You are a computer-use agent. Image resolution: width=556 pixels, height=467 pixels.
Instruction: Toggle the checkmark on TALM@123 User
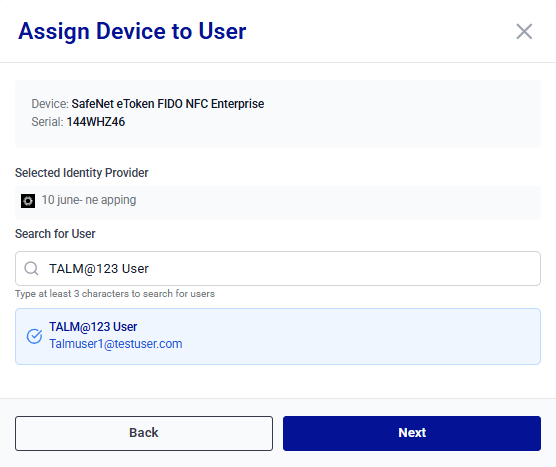[x=34, y=336]
